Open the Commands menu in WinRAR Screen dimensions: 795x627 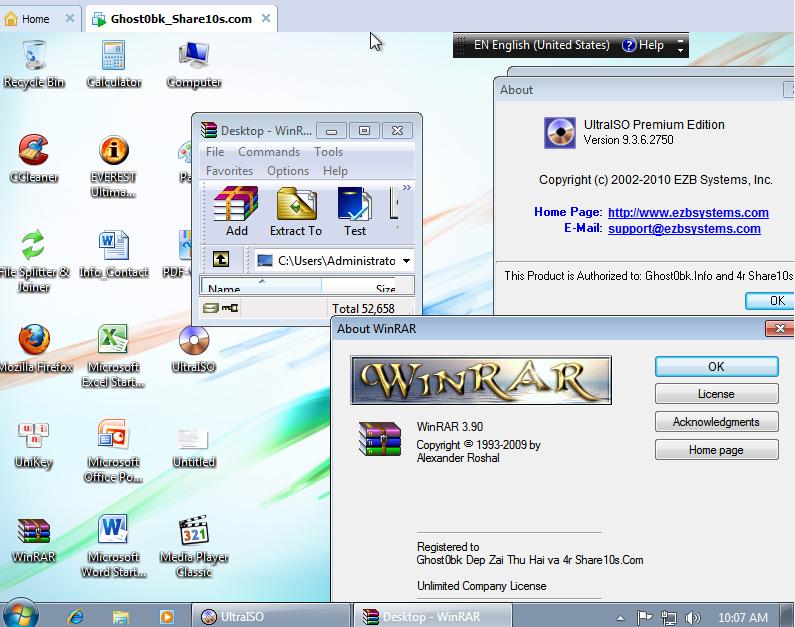(x=269, y=152)
